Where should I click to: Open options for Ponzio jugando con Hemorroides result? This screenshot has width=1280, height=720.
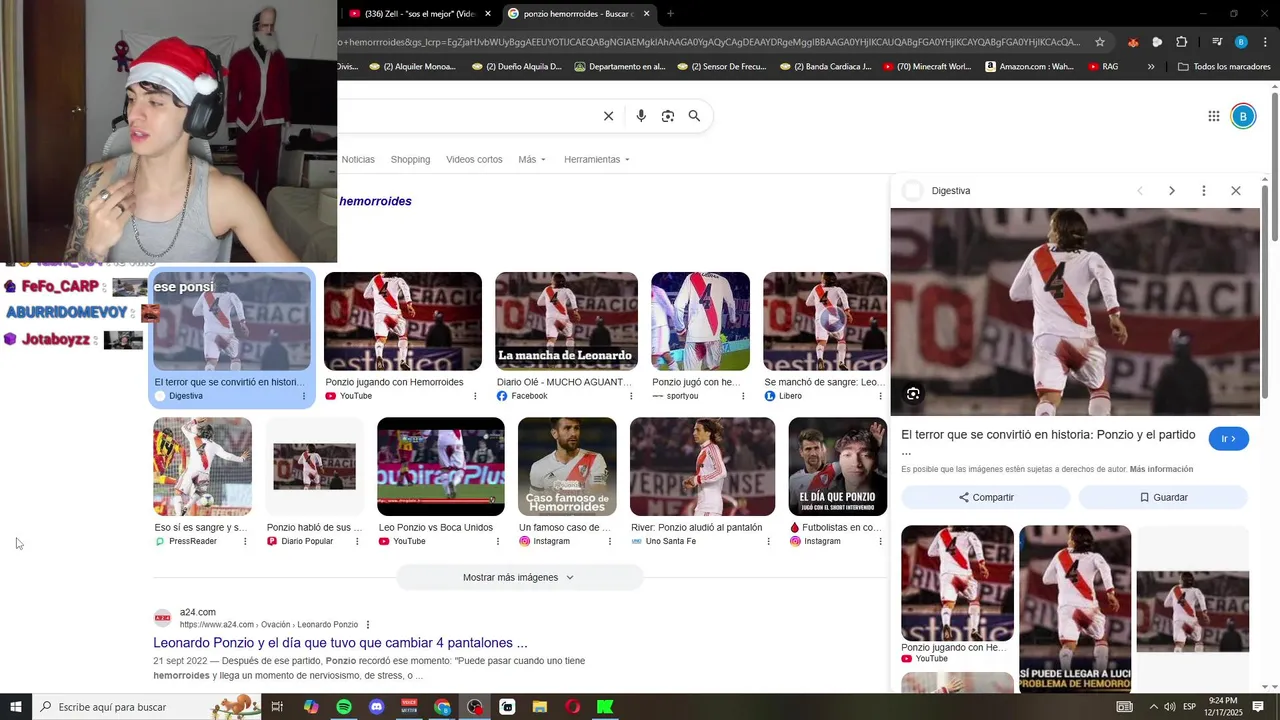click(475, 396)
